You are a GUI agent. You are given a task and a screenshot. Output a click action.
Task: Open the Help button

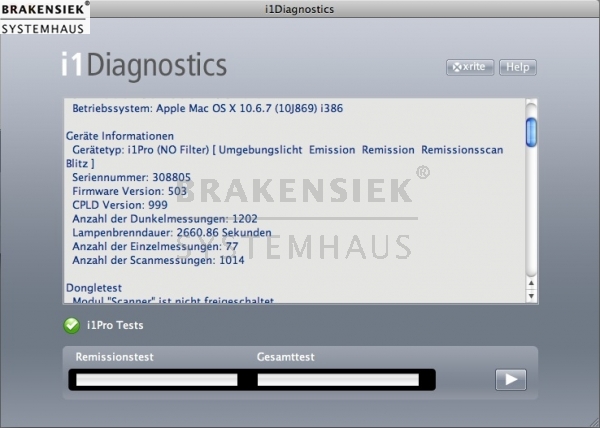518,67
